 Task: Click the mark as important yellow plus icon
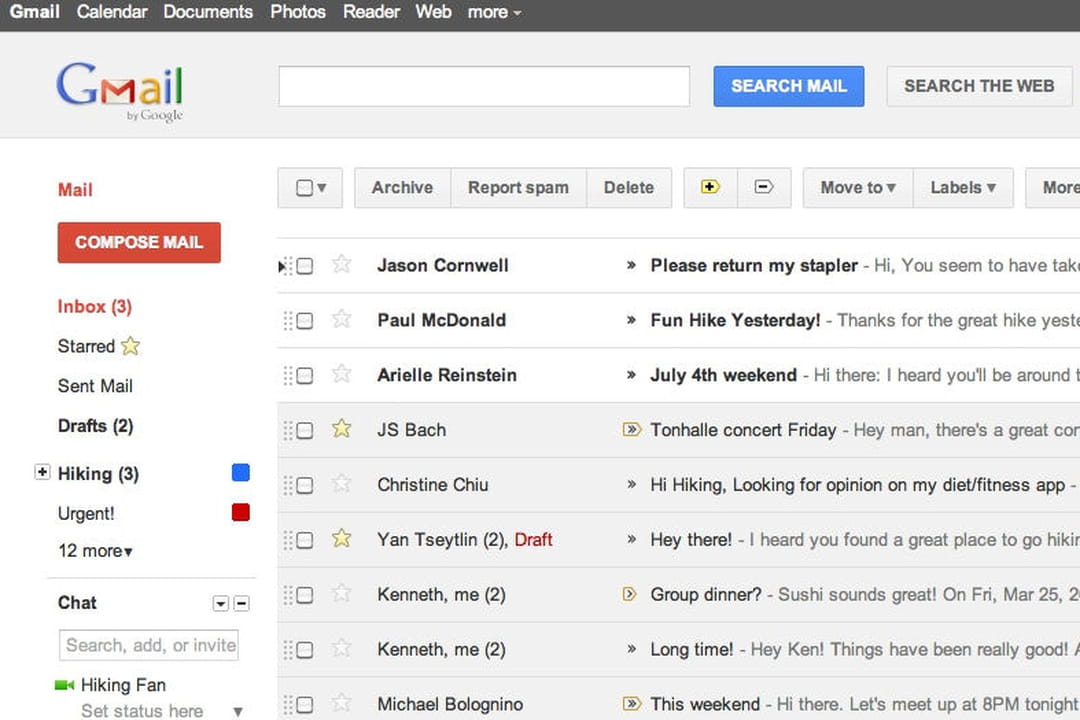tap(711, 187)
